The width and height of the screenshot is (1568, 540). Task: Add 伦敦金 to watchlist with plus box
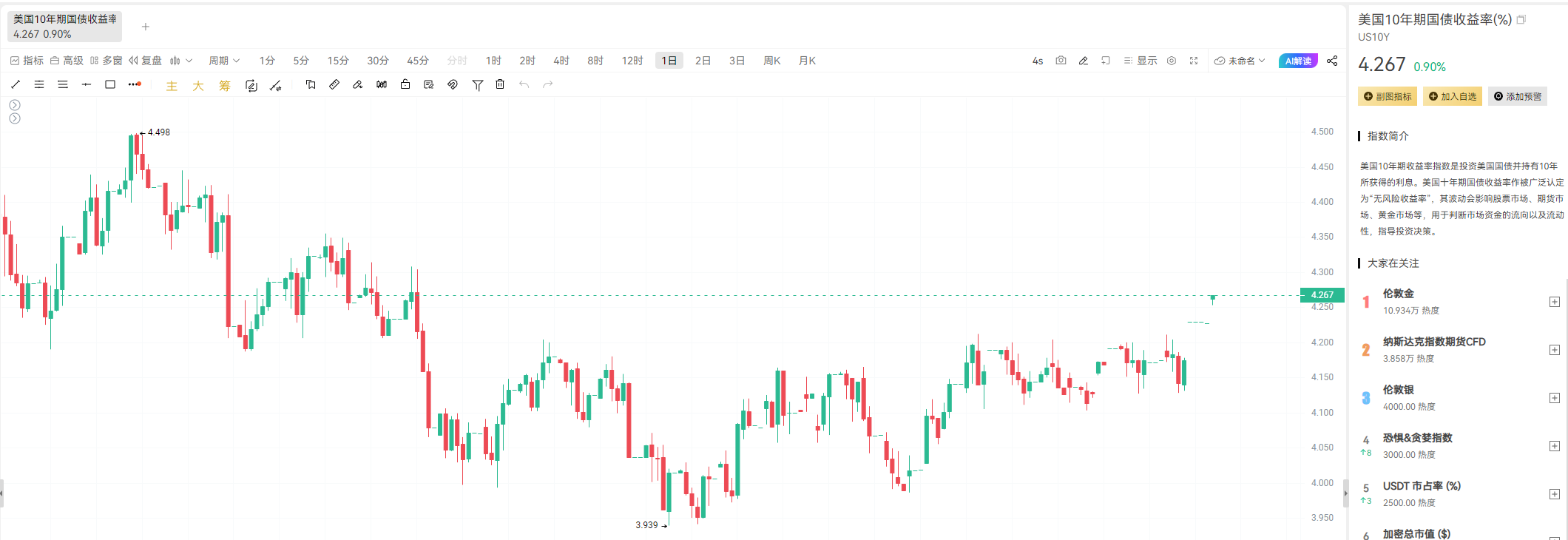1554,302
